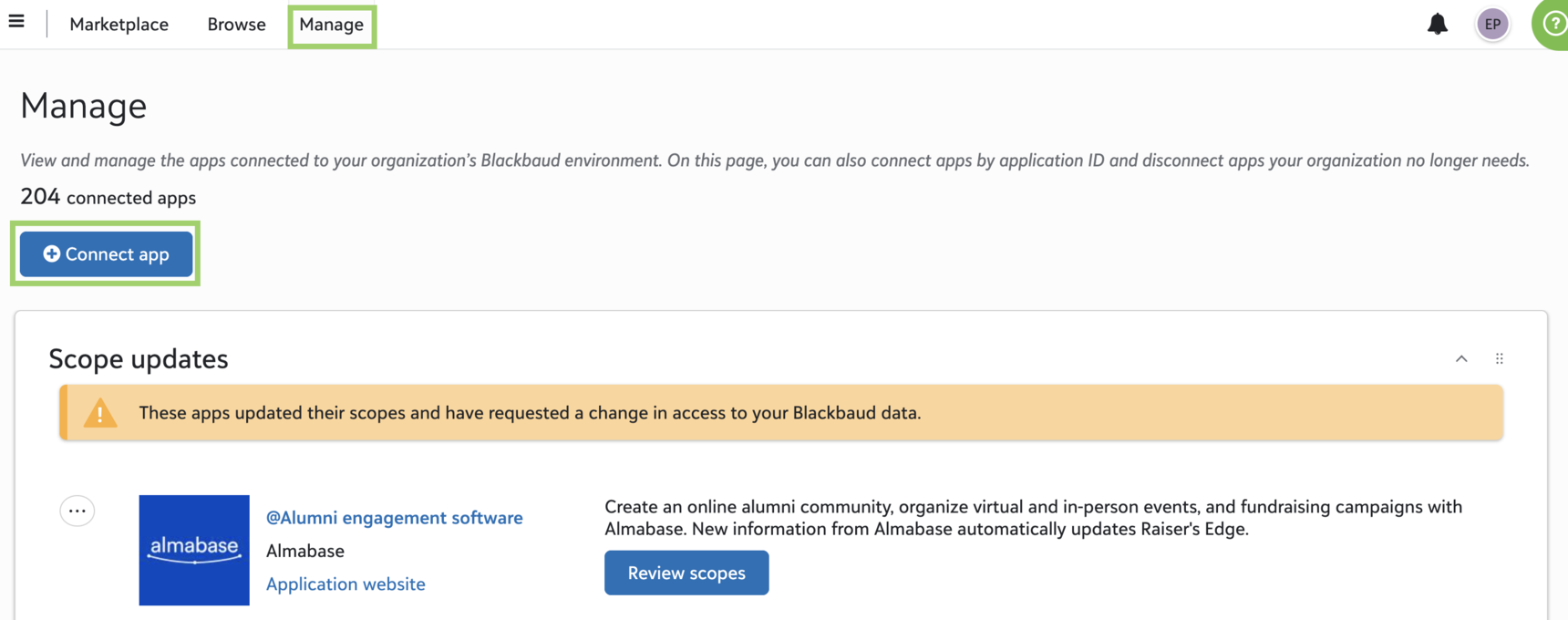Click the scope change warning message text
The image size is (1568, 620).
coord(530,413)
